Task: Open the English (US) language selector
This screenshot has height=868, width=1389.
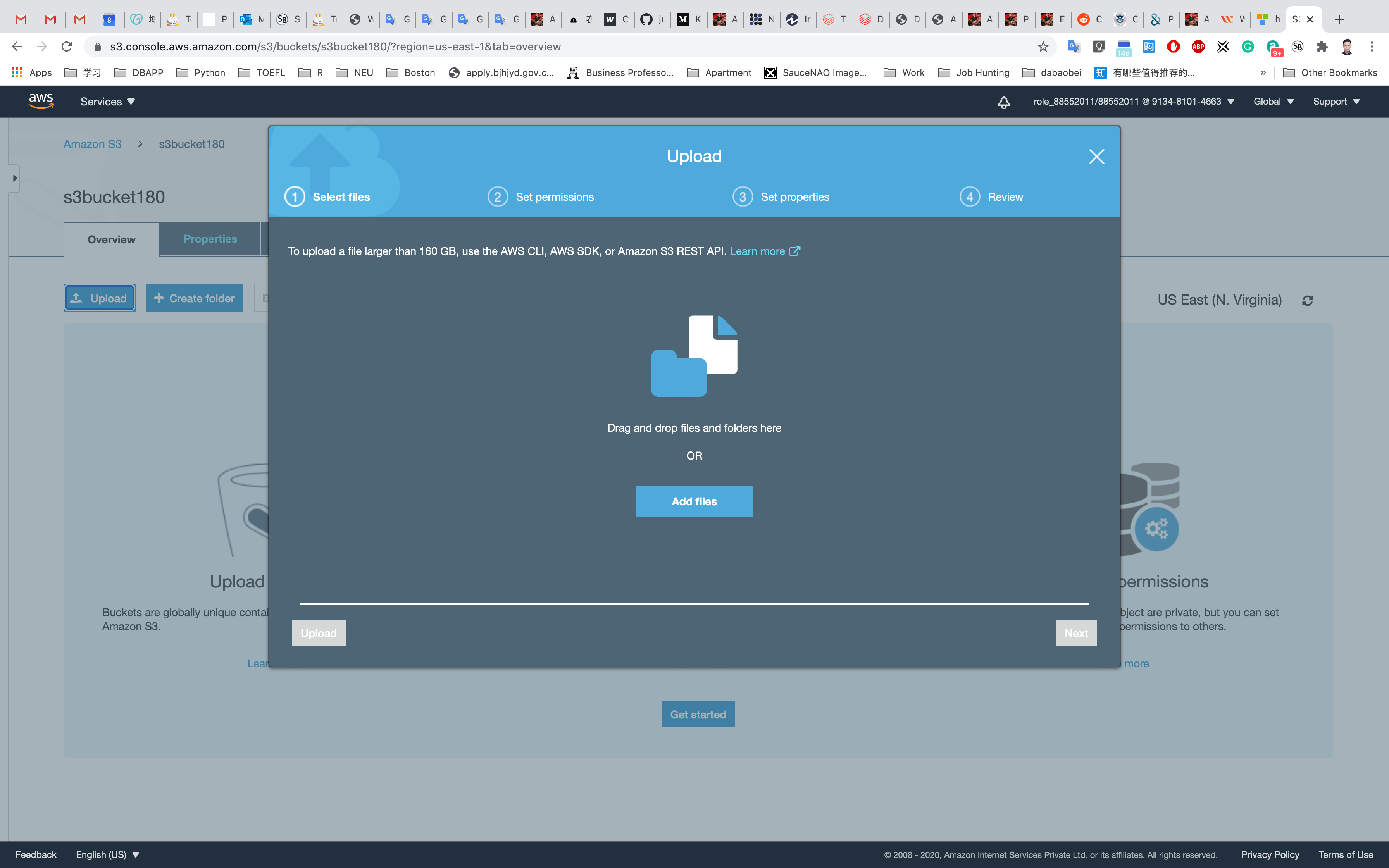Action: 107,854
